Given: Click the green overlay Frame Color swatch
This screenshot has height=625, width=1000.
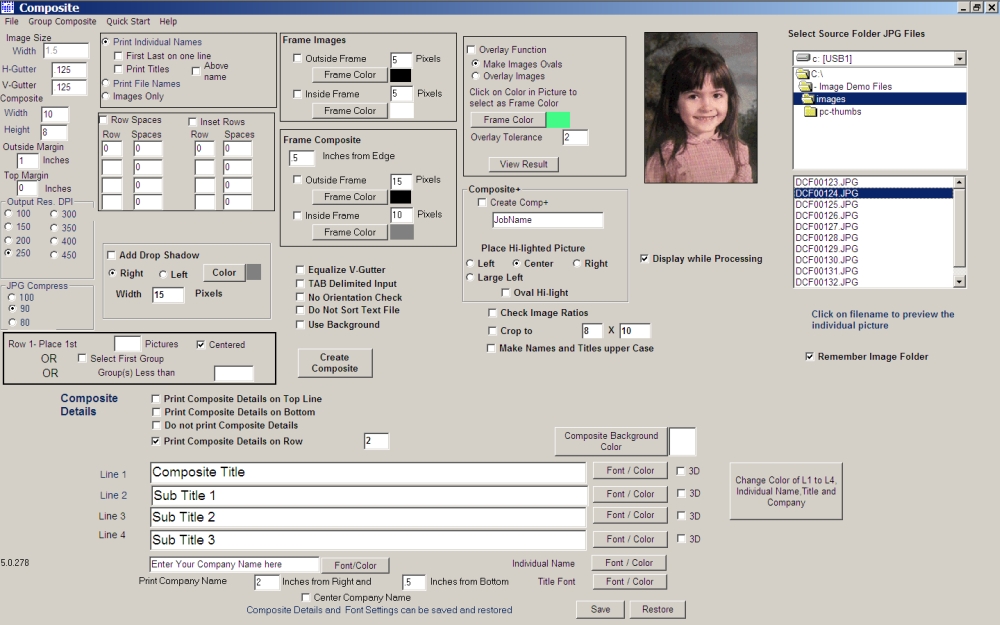Looking at the screenshot, I should point(558,120).
